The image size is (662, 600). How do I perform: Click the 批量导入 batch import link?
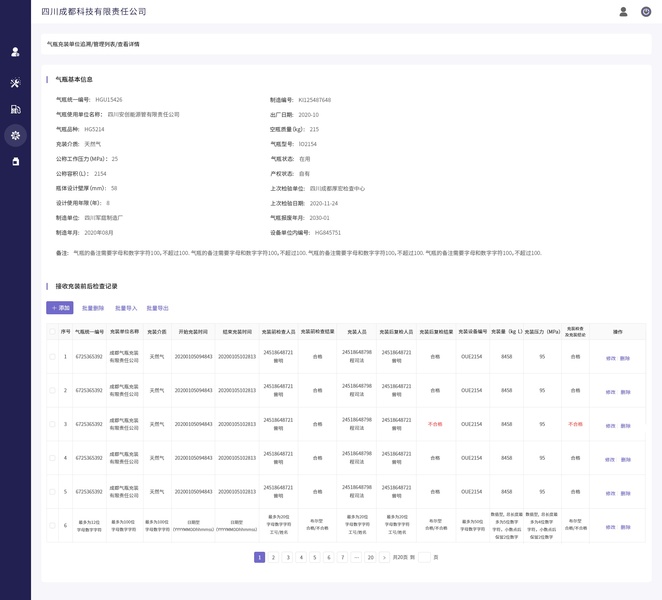(126, 308)
